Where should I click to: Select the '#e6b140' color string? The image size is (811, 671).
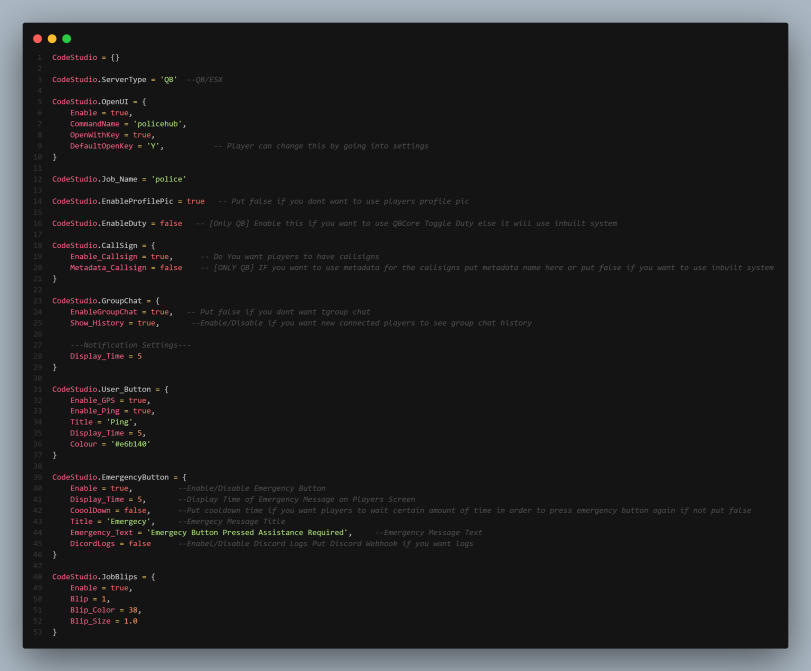[x=130, y=444]
